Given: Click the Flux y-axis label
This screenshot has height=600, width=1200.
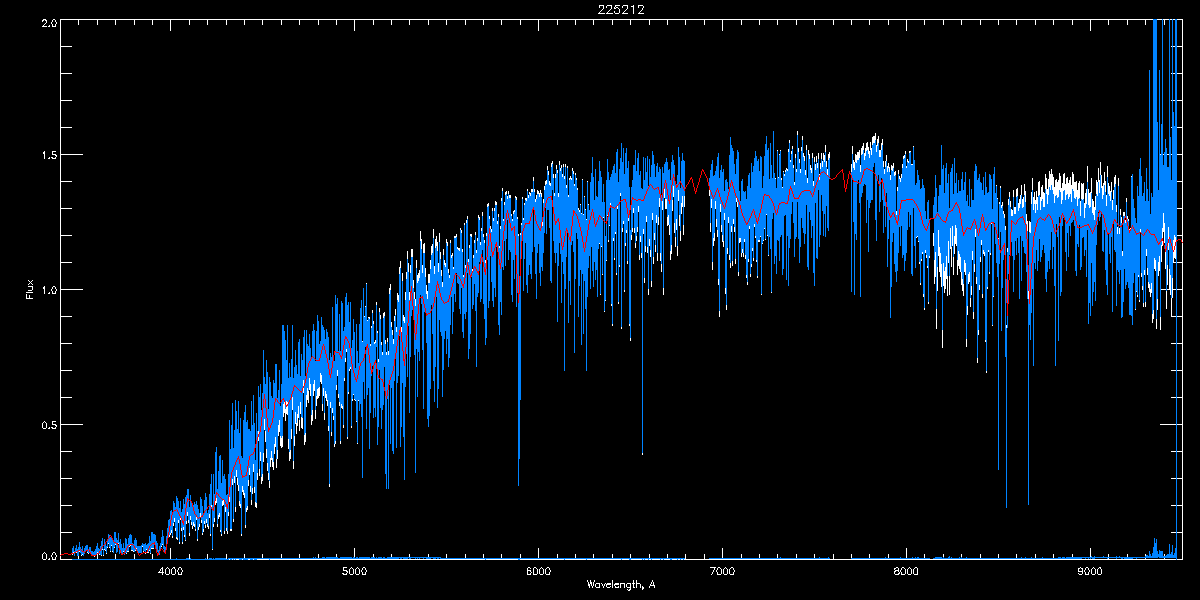Looking at the screenshot, I should click(x=30, y=290).
